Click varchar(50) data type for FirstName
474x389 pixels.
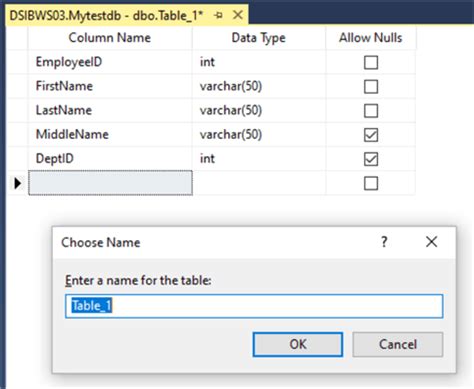[259, 86]
